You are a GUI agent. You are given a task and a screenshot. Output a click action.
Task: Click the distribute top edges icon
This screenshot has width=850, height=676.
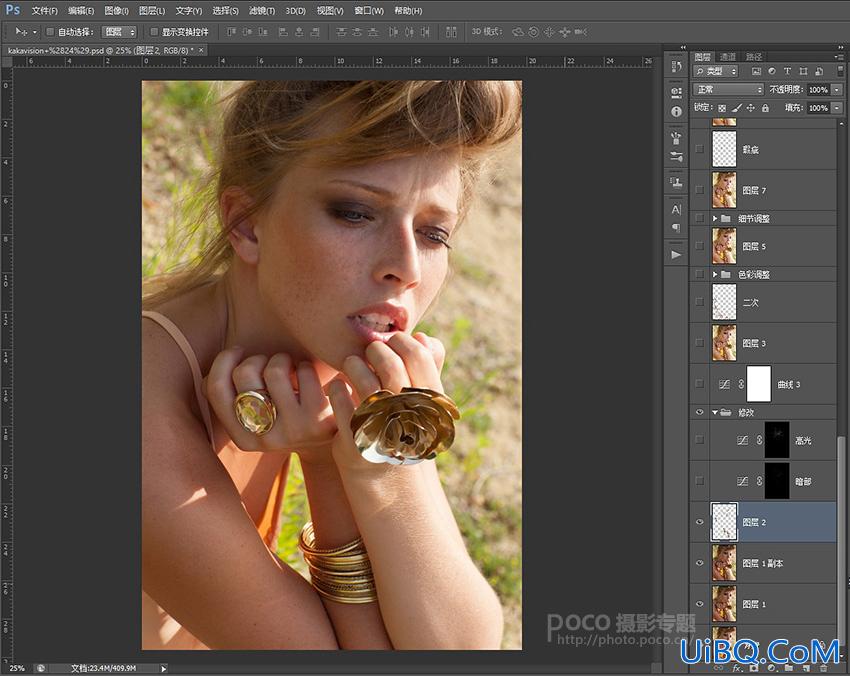(x=341, y=32)
